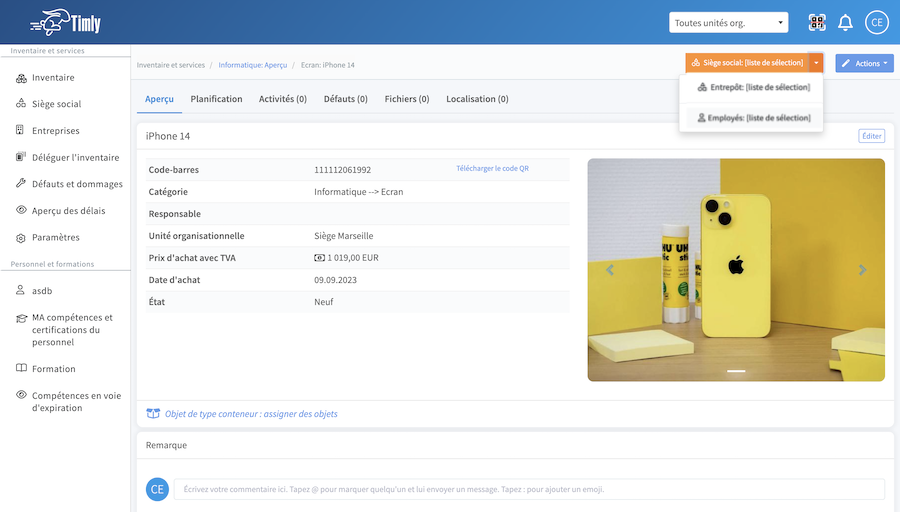Click the 1 019,00 EUR price value
This screenshot has height=512, width=900.
point(352,258)
